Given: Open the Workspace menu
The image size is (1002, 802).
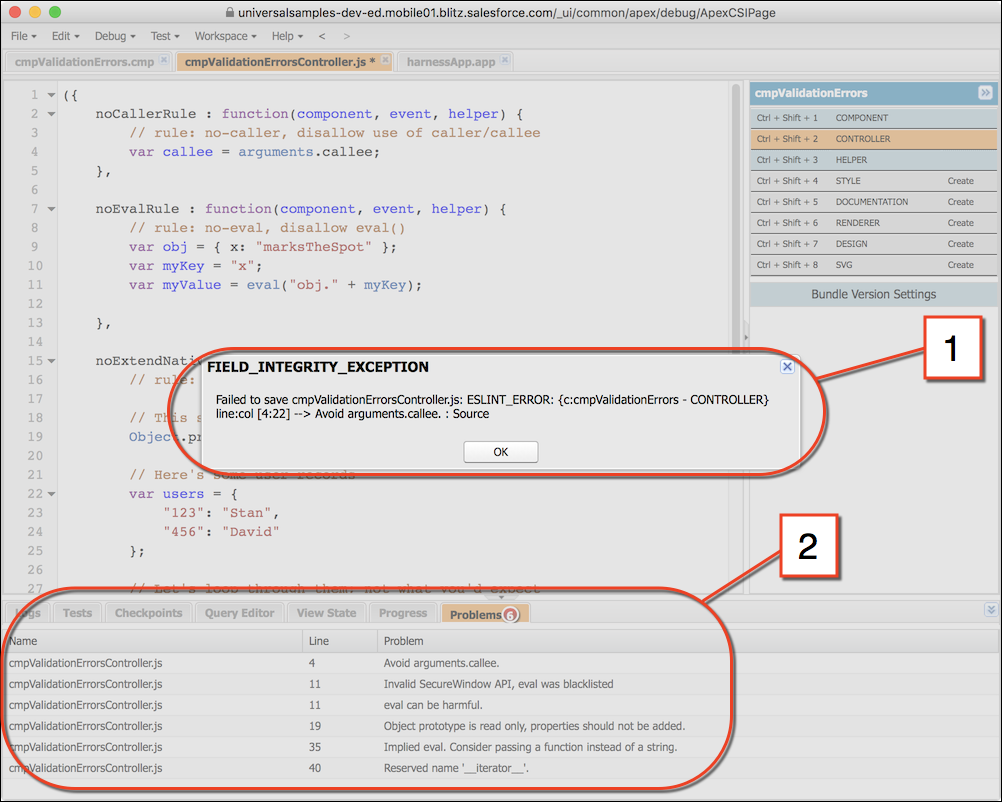Looking at the screenshot, I should 226,36.
